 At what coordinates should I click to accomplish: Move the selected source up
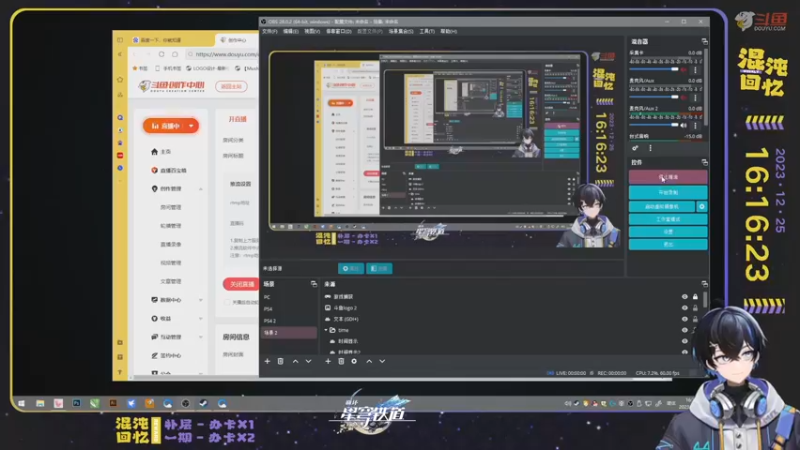point(369,361)
